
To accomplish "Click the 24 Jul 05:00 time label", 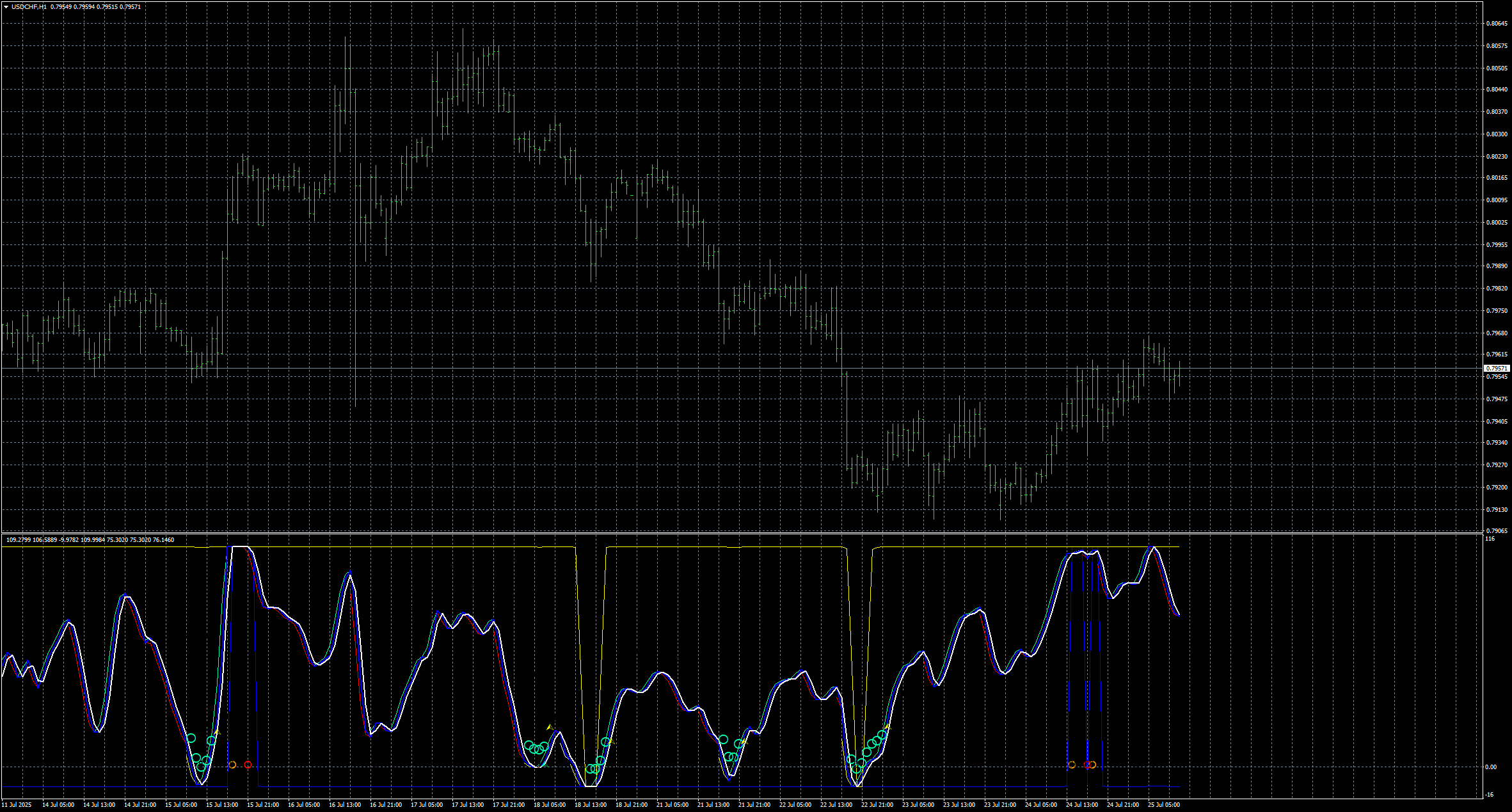I will point(1041,805).
